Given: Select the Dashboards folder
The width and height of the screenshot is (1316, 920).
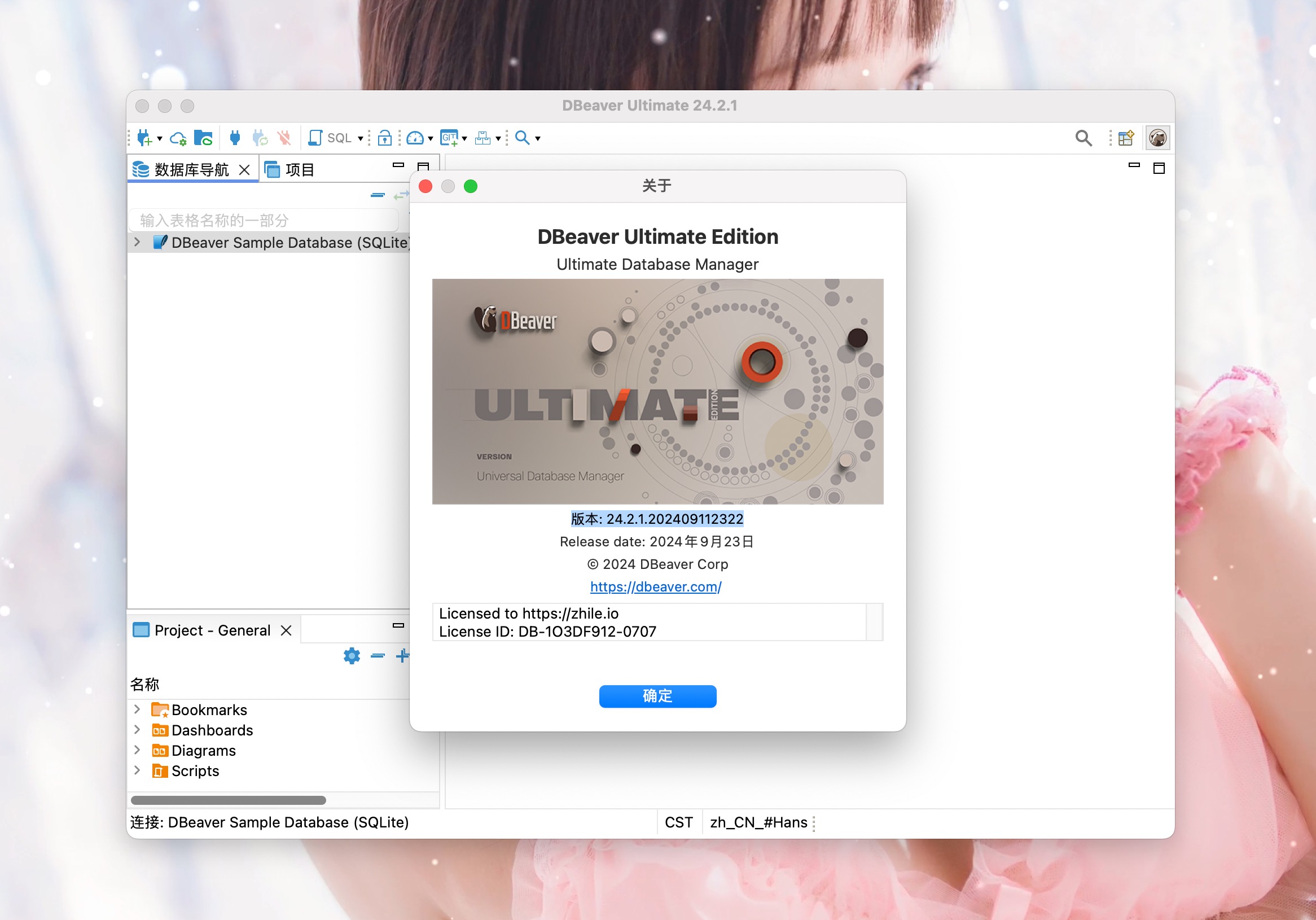Looking at the screenshot, I should 203,730.
